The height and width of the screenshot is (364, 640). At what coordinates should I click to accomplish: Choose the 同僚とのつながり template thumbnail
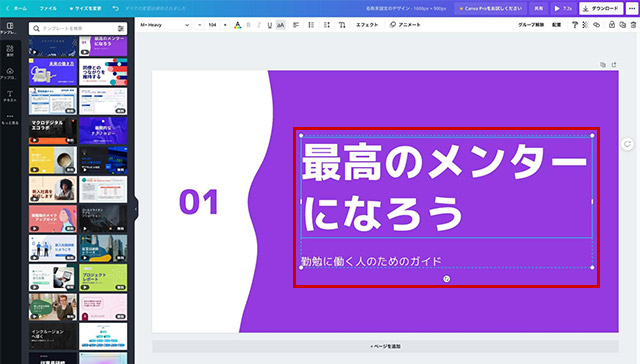[103, 72]
